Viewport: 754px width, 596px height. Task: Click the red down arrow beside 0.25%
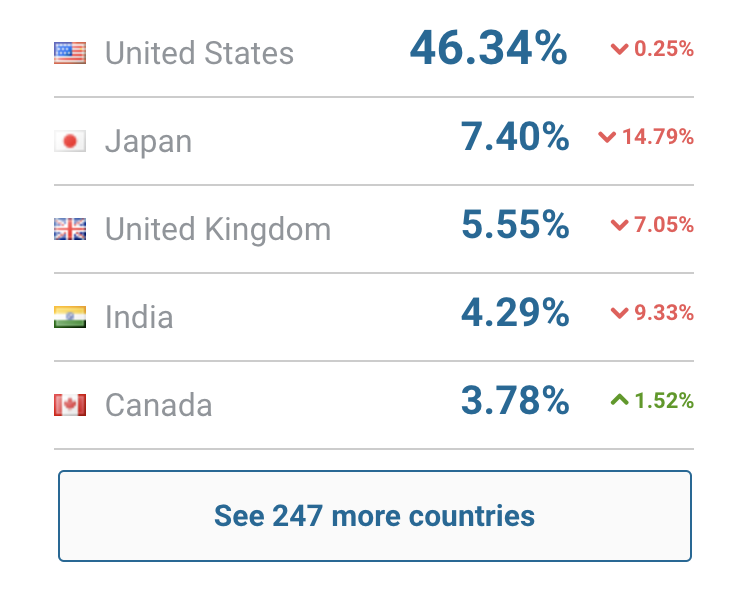(619, 49)
